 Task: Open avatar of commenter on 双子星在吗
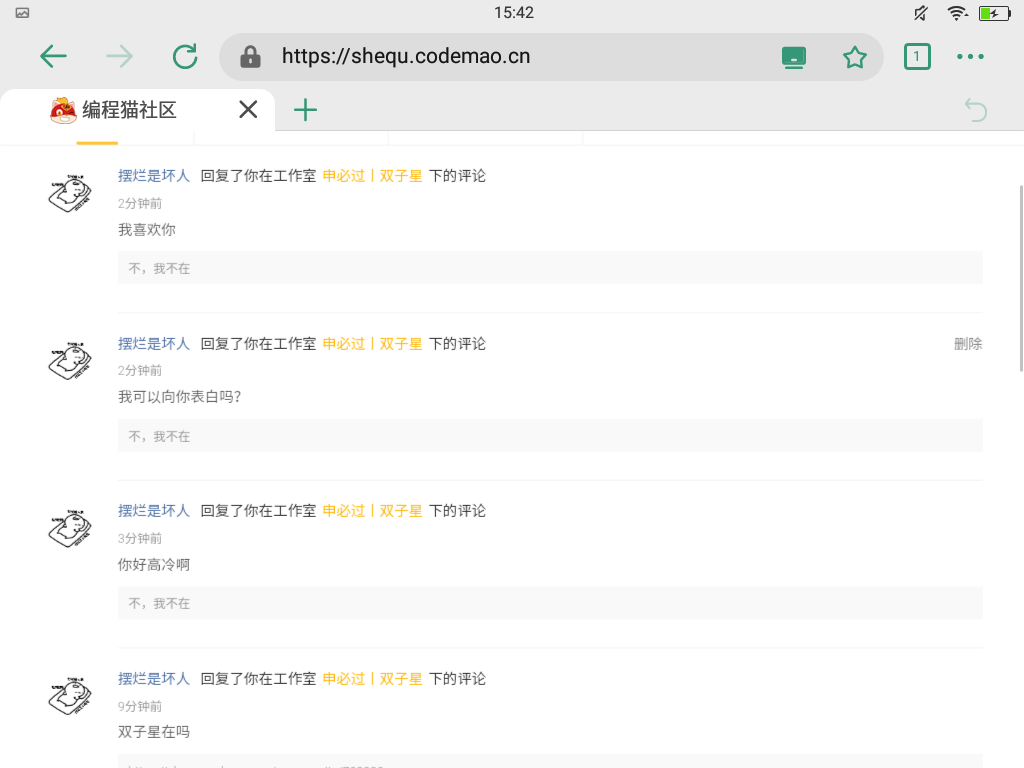[70, 696]
